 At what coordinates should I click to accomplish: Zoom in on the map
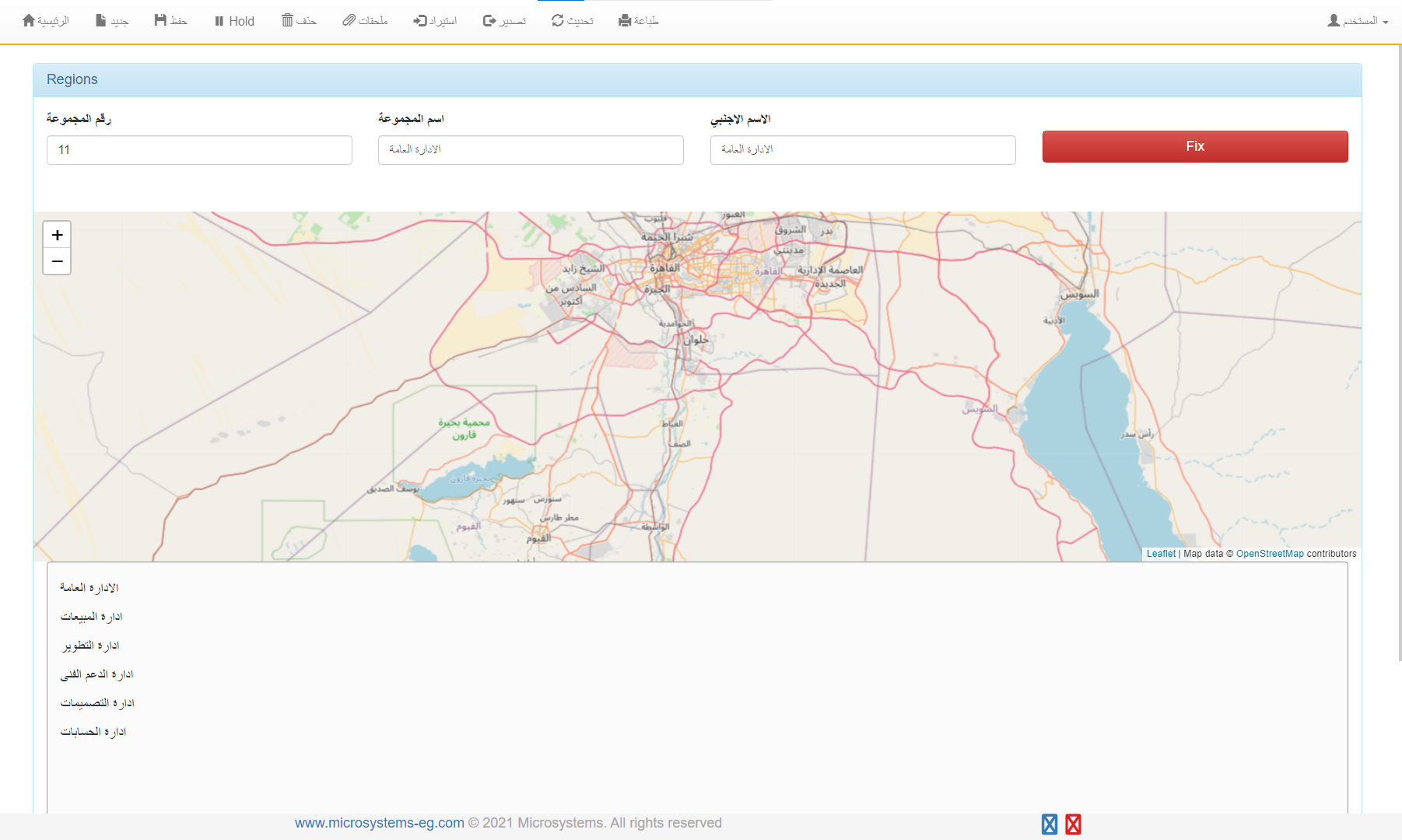click(x=57, y=235)
